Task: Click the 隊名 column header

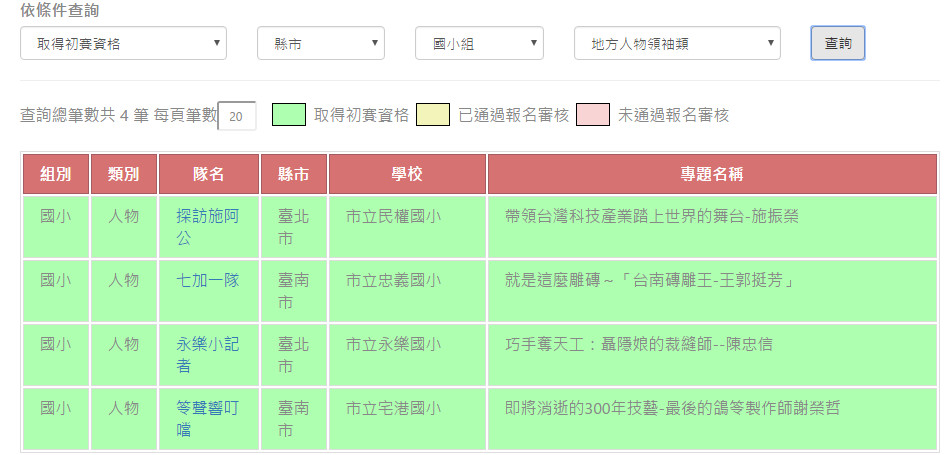Action: (208, 174)
